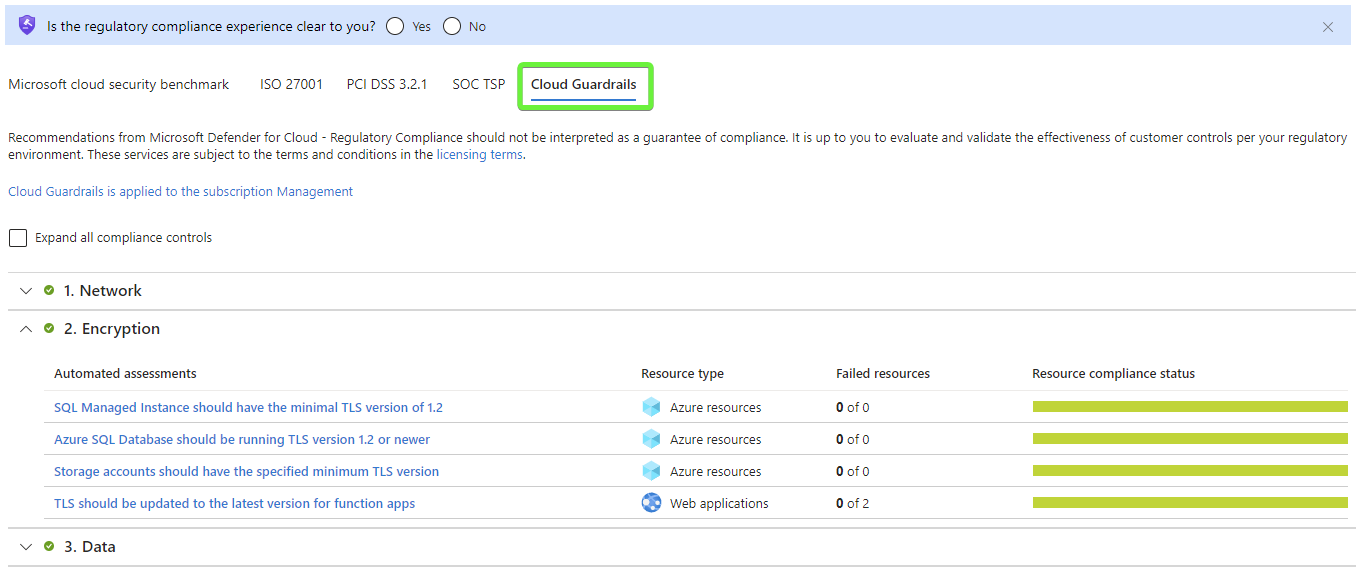Image resolution: width=1361 pixels, height=570 pixels.
Task: Click Azure resources cube icon in SQL Managed Instance row
Action: click(x=651, y=407)
